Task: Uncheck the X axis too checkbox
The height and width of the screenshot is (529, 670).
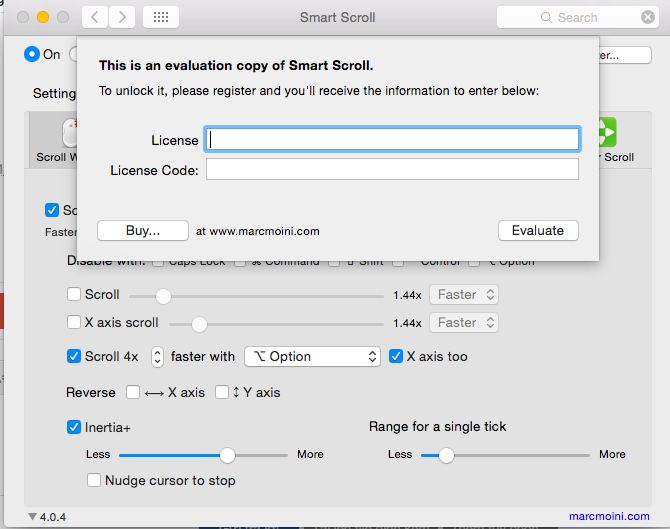Action: tap(396, 356)
